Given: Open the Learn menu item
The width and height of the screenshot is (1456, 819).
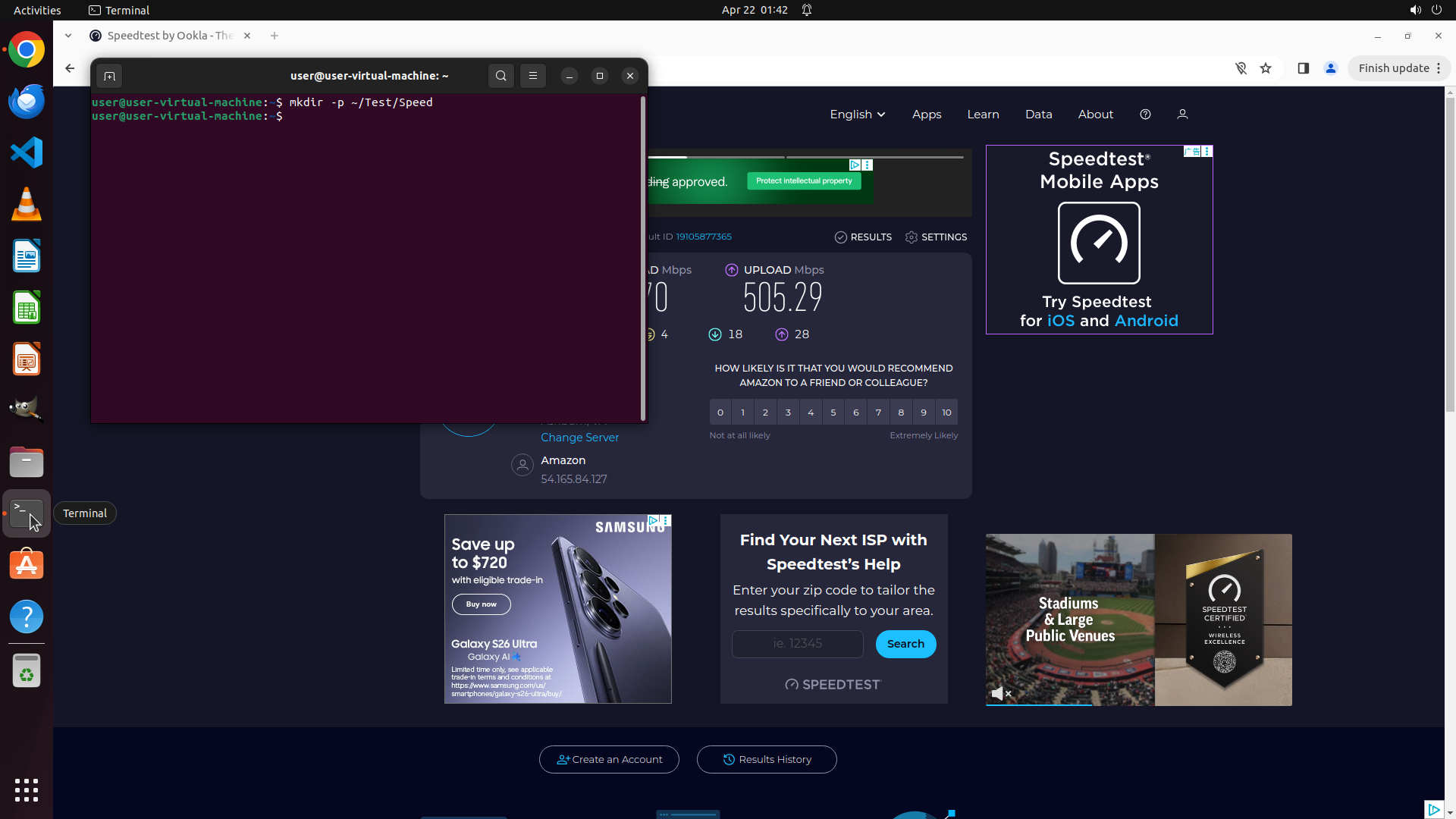Looking at the screenshot, I should pyautogui.click(x=983, y=115).
